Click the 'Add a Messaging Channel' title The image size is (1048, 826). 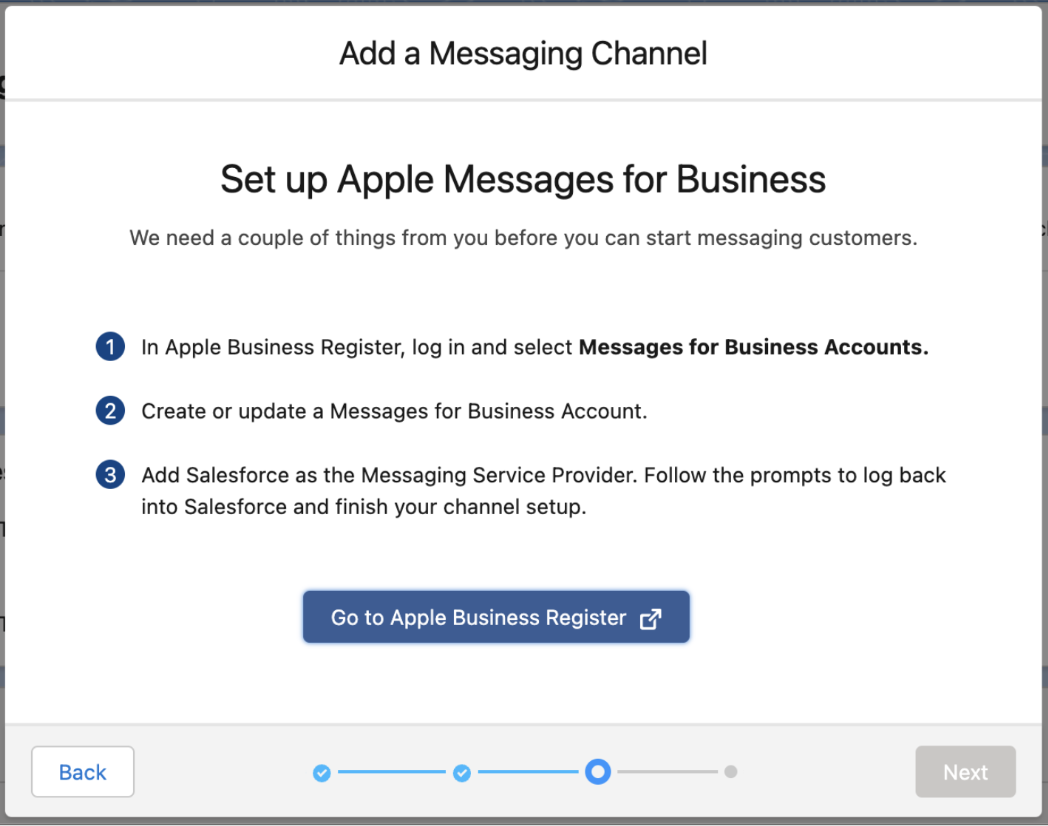(523, 53)
